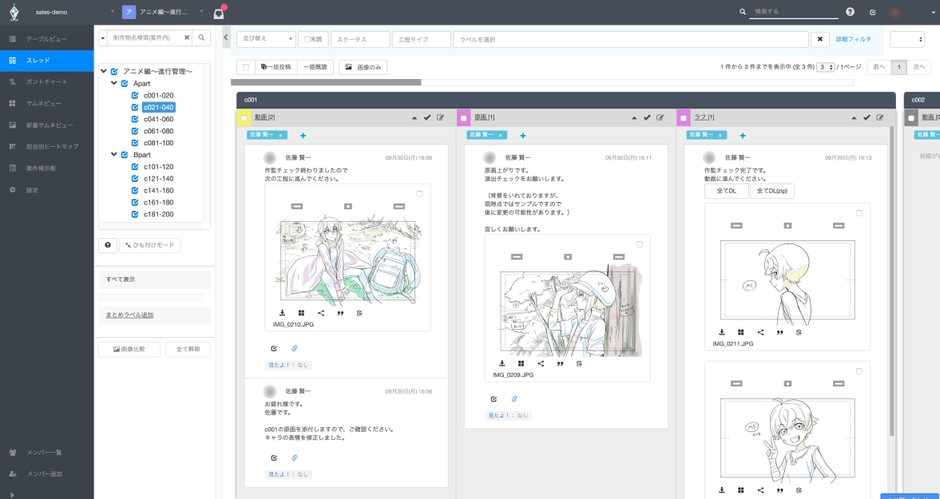The image size is (940, 499).
Task: Open the per-page count selector showing 3
Action: pyautogui.click(x=825, y=67)
